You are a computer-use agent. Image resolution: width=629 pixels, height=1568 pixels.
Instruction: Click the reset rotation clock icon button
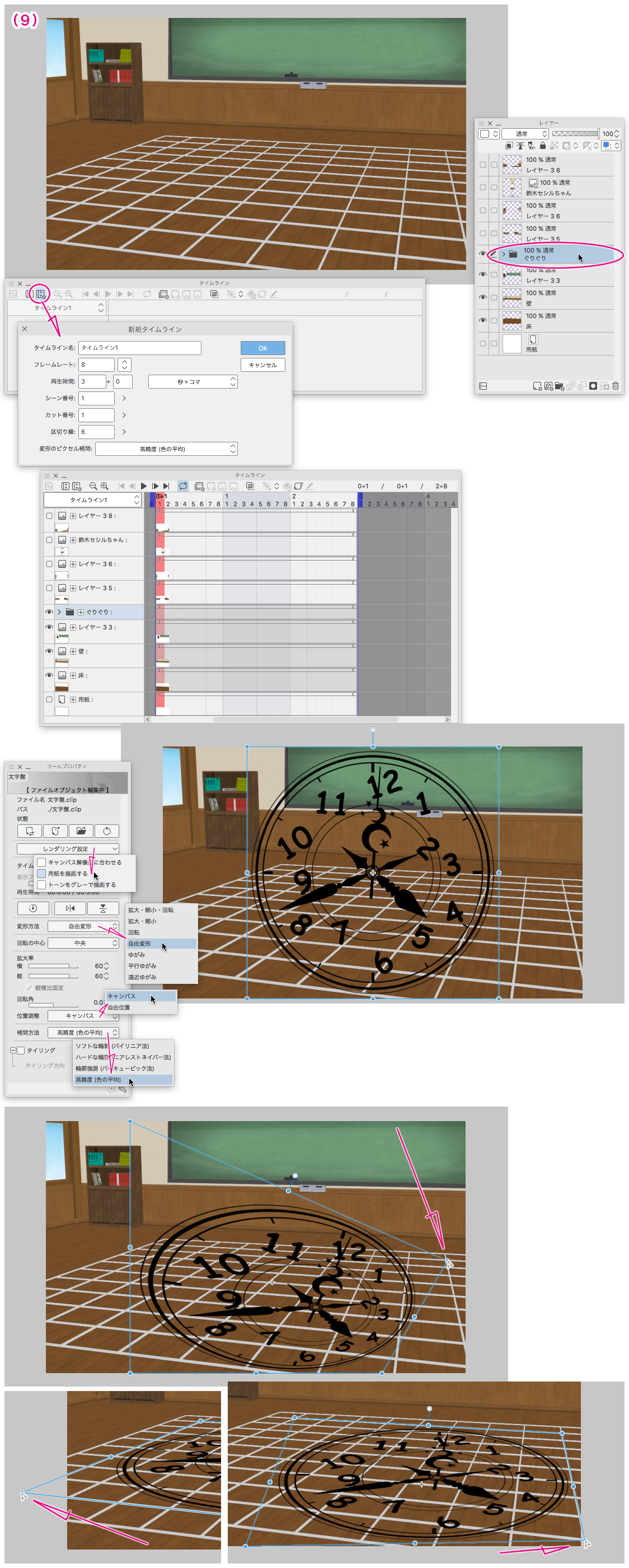click(34, 908)
